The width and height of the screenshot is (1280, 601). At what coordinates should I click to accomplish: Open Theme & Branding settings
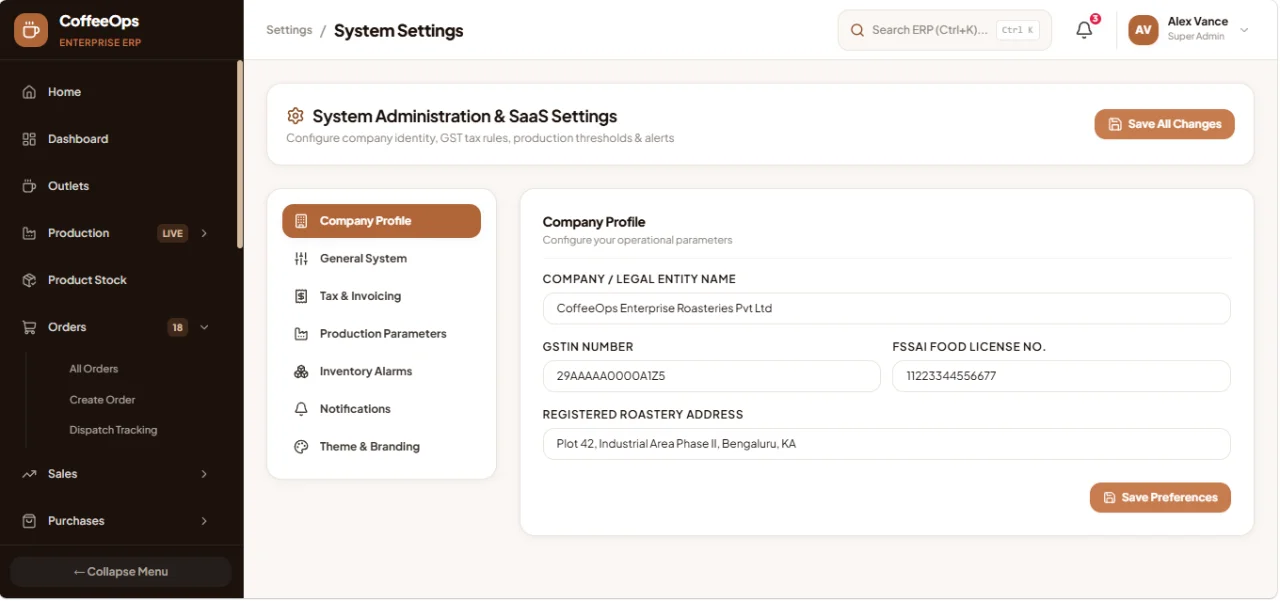click(381, 447)
